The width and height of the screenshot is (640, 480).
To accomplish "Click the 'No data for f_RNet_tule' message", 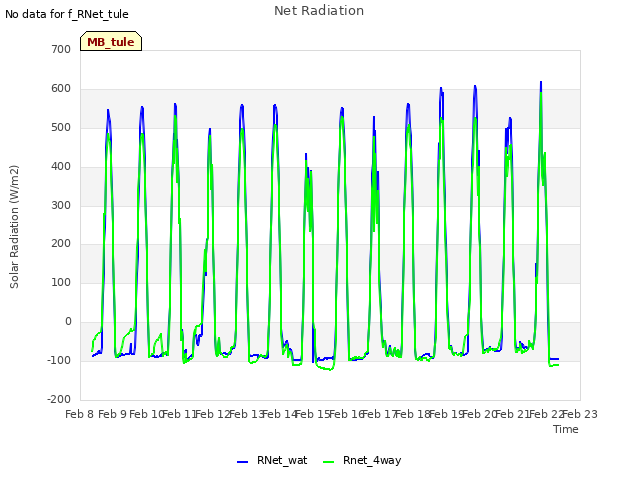I will point(67,14).
